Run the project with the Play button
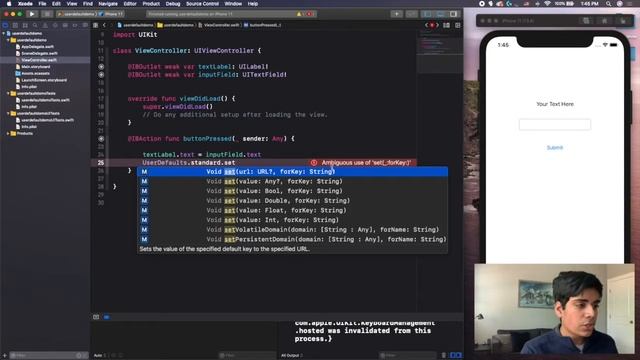 pos(32,14)
